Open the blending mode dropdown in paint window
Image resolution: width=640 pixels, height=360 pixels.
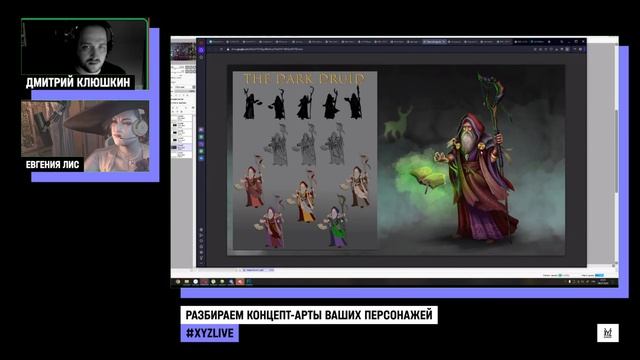pos(184,87)
